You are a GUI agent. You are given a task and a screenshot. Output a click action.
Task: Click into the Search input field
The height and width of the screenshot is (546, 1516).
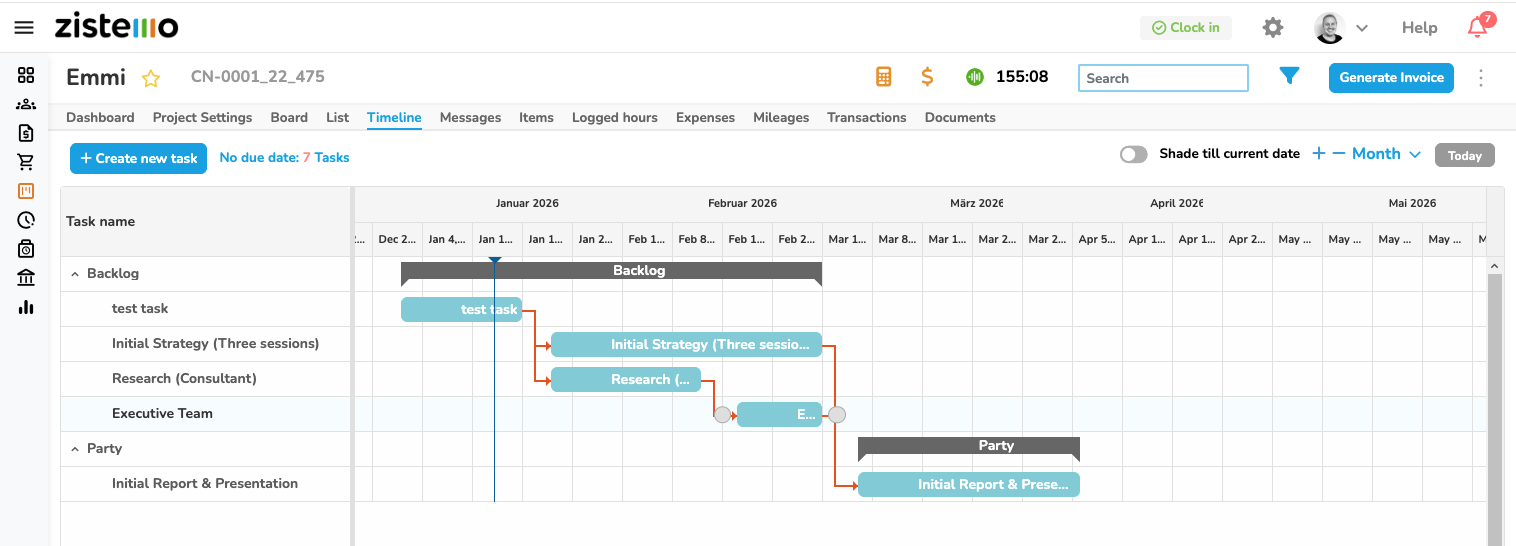pos(1162,78)
